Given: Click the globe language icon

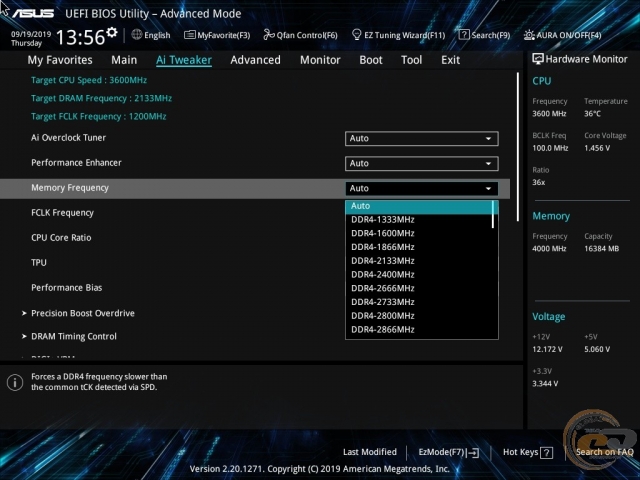Looking at the screenshot, I should click(x=137, y=35).
